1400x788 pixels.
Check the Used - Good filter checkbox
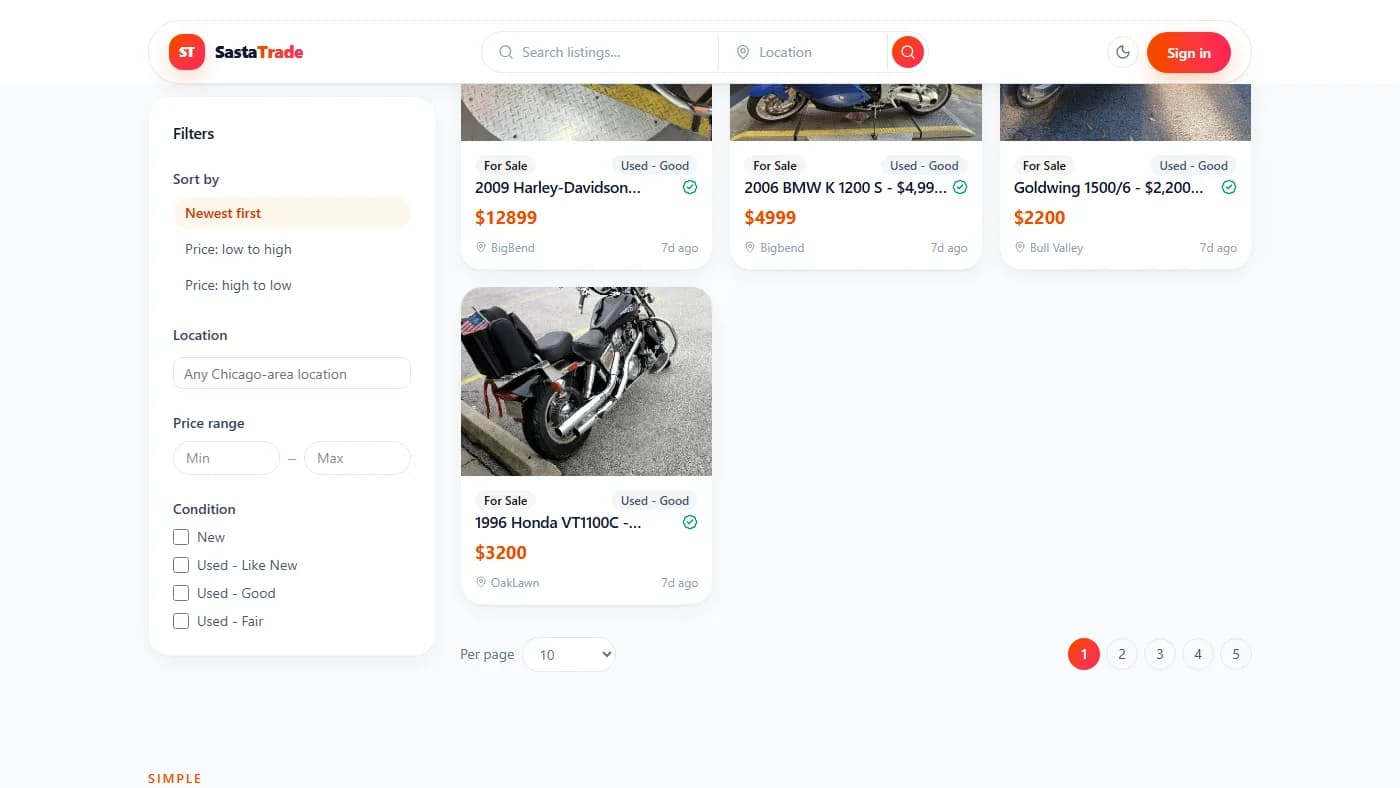pyautogui.click(x=181, y=593)
